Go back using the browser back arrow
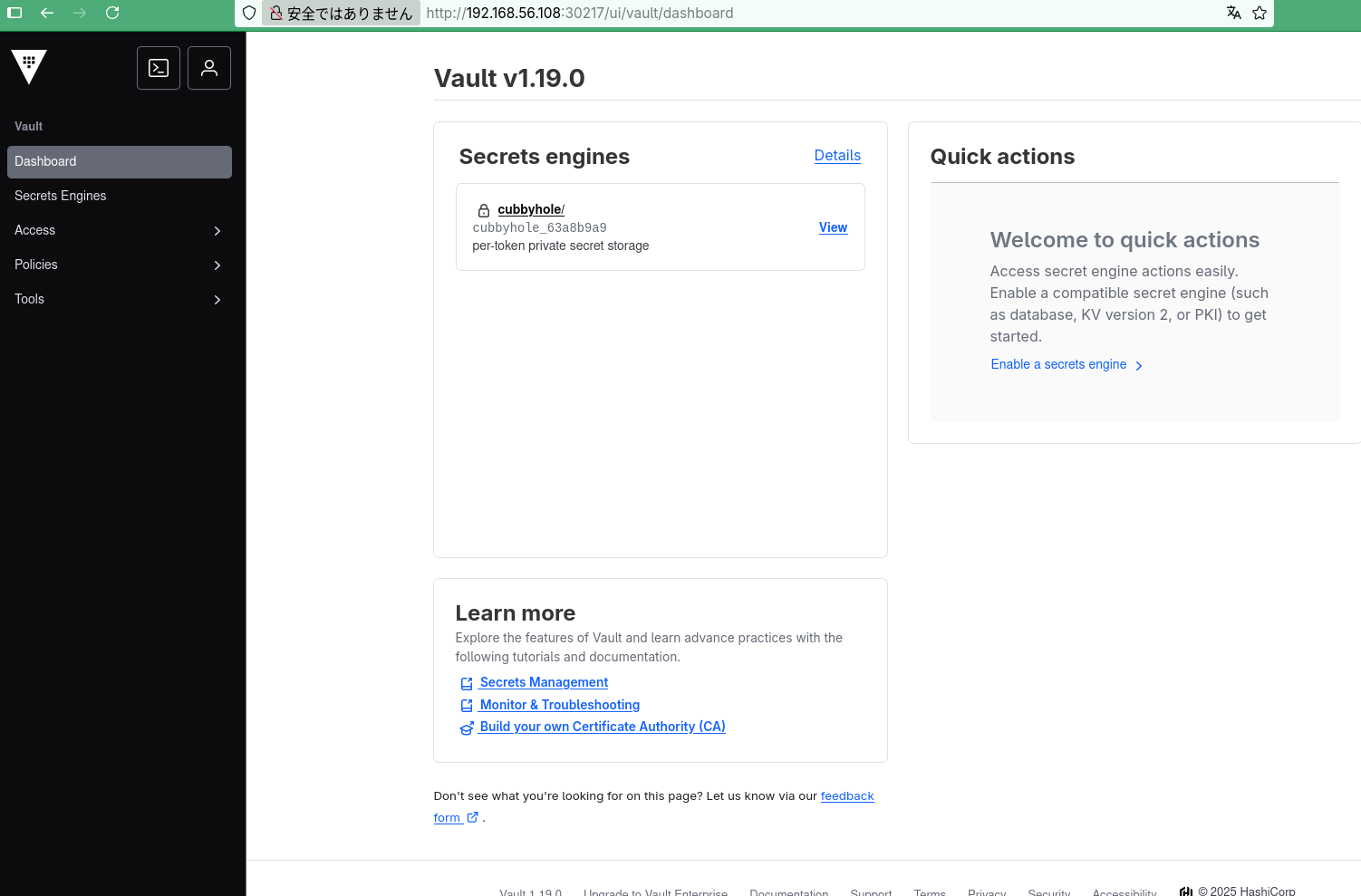The width and height of the screenshot is (1361, 896). pyautogui.click(x=47, y=13)
